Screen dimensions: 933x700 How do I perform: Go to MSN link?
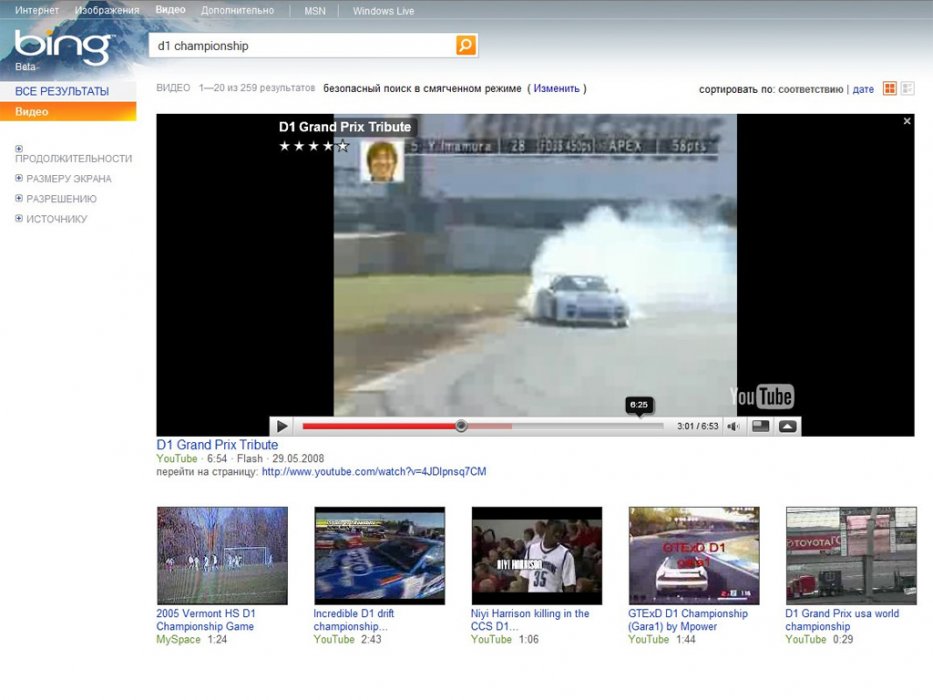point(315,11)
